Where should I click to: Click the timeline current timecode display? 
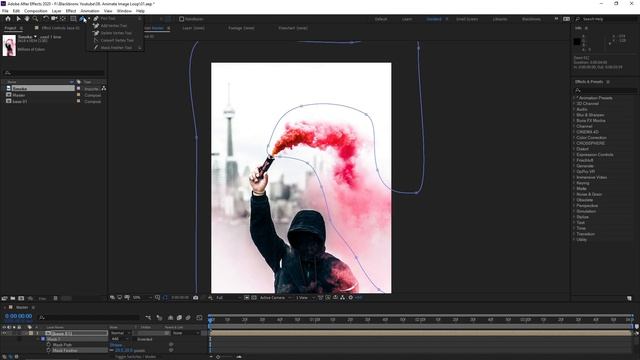pos(18,316)
